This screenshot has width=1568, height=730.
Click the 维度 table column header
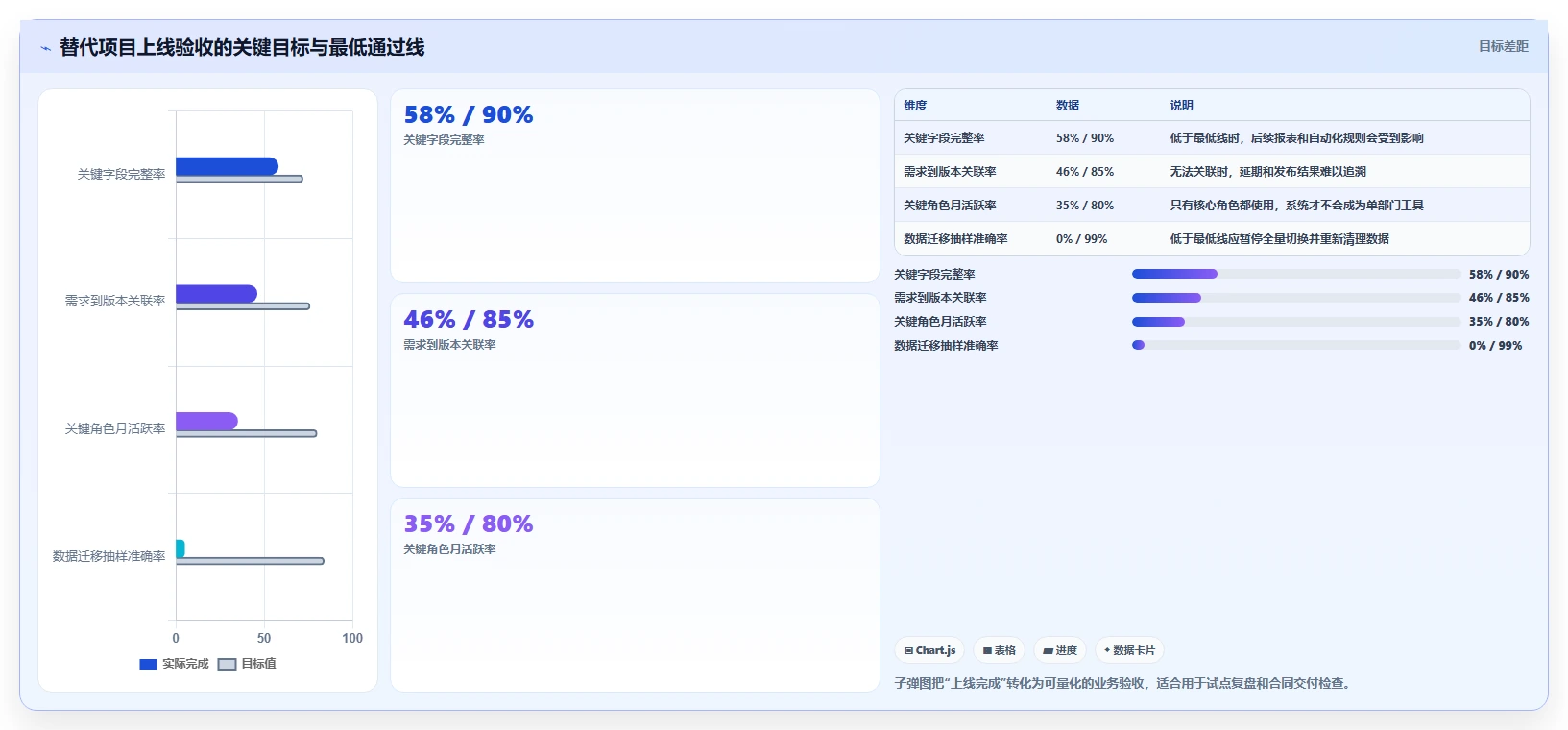click(x=915, y=106)
